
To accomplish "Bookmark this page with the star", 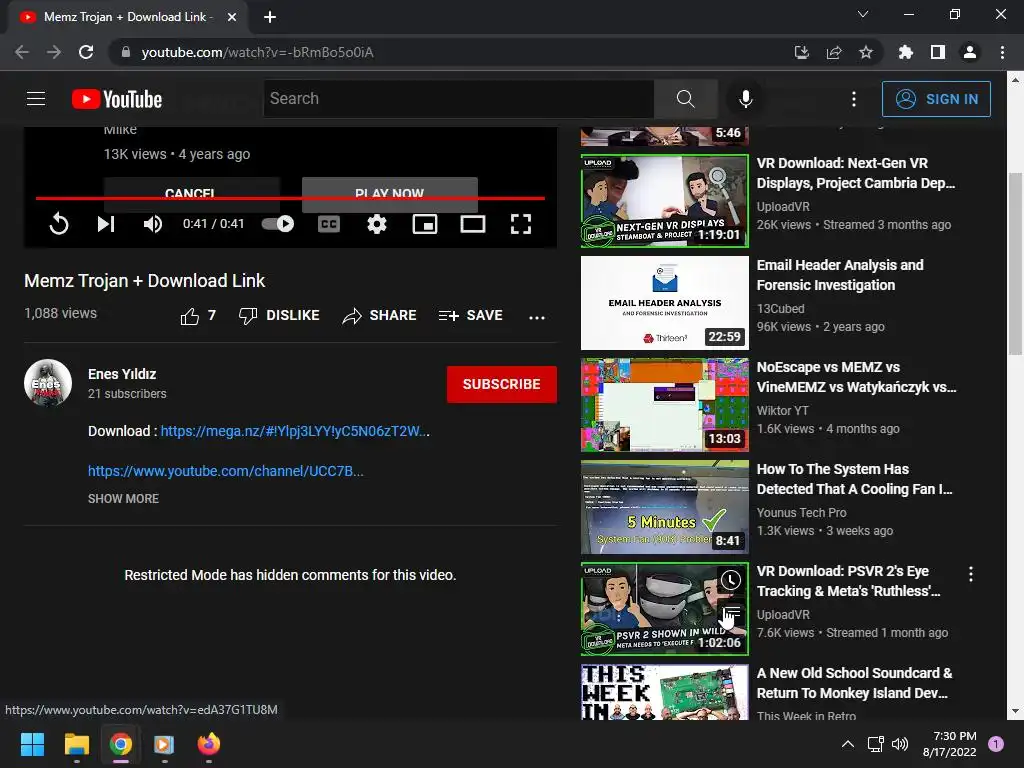I will coord(866,52).
